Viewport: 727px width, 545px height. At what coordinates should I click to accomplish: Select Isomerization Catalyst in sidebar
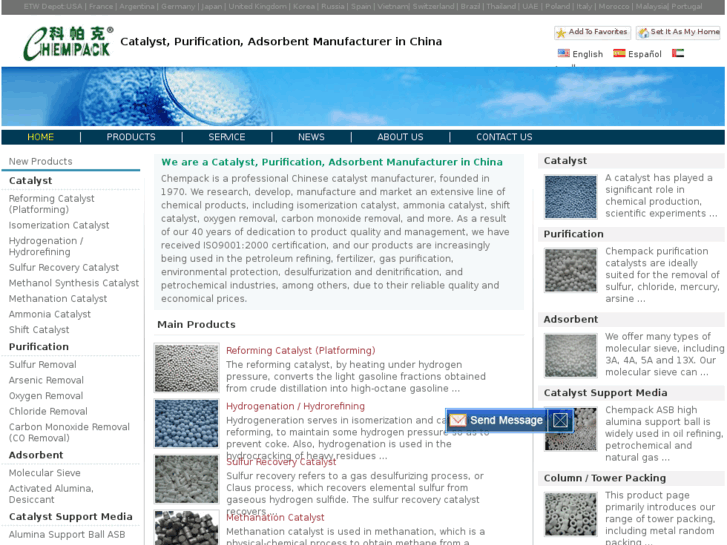click(x=59, y=225)
